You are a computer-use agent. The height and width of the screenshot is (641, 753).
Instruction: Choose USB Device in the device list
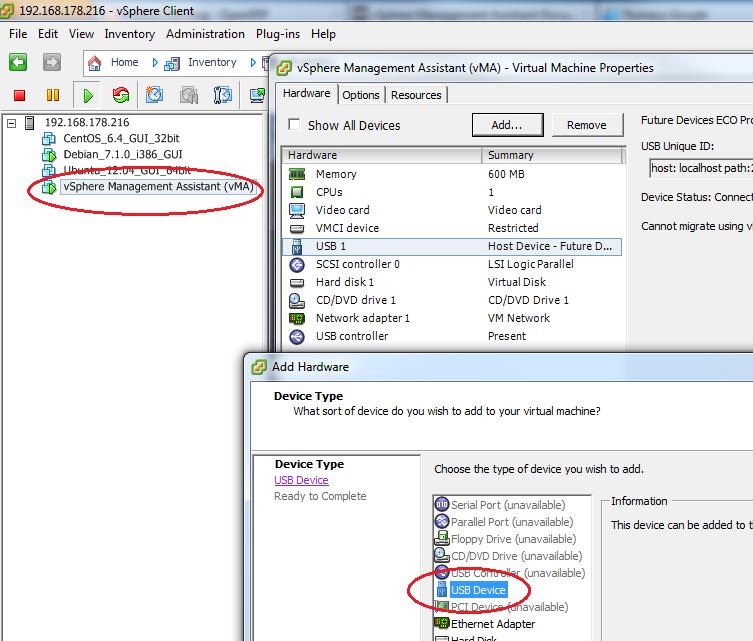(x=478, y=590)
